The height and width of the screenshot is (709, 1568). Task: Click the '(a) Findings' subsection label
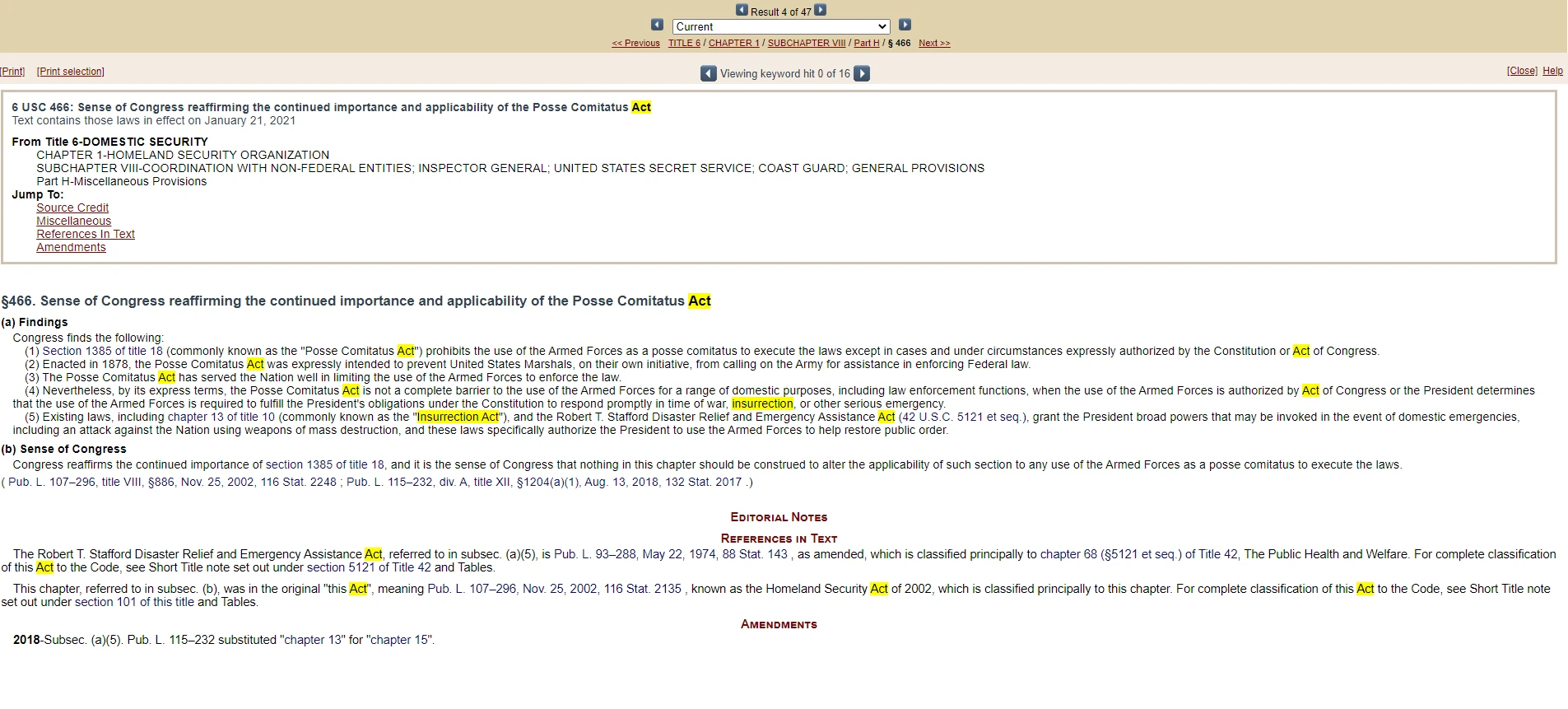click(35, 322)
